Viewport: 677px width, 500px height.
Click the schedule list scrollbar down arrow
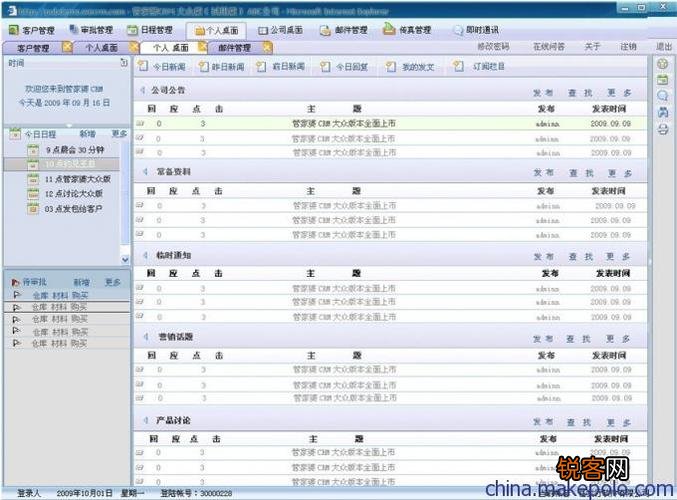click(125, 260)
